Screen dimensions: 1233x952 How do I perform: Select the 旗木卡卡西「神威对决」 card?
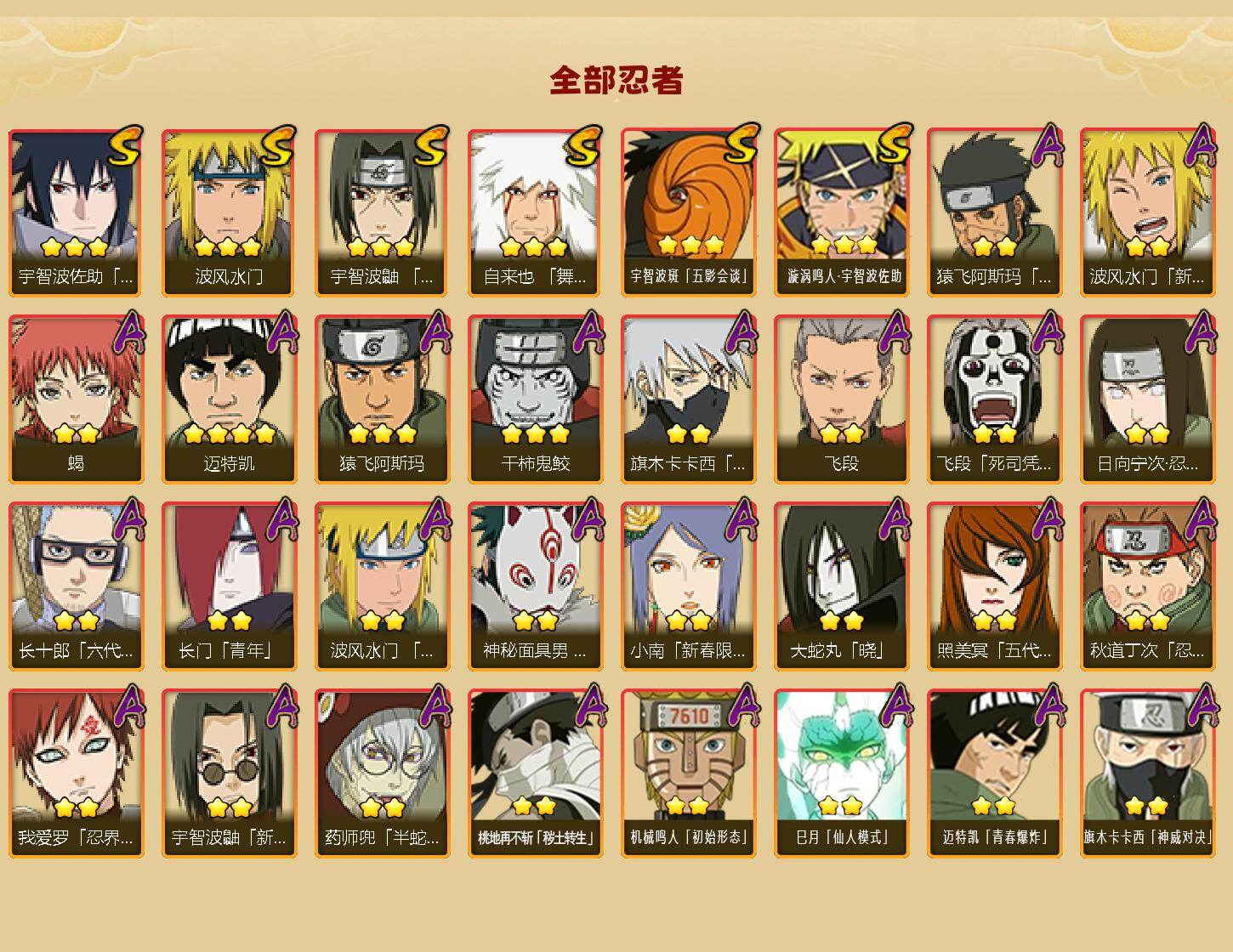(x=1147, y=773)
